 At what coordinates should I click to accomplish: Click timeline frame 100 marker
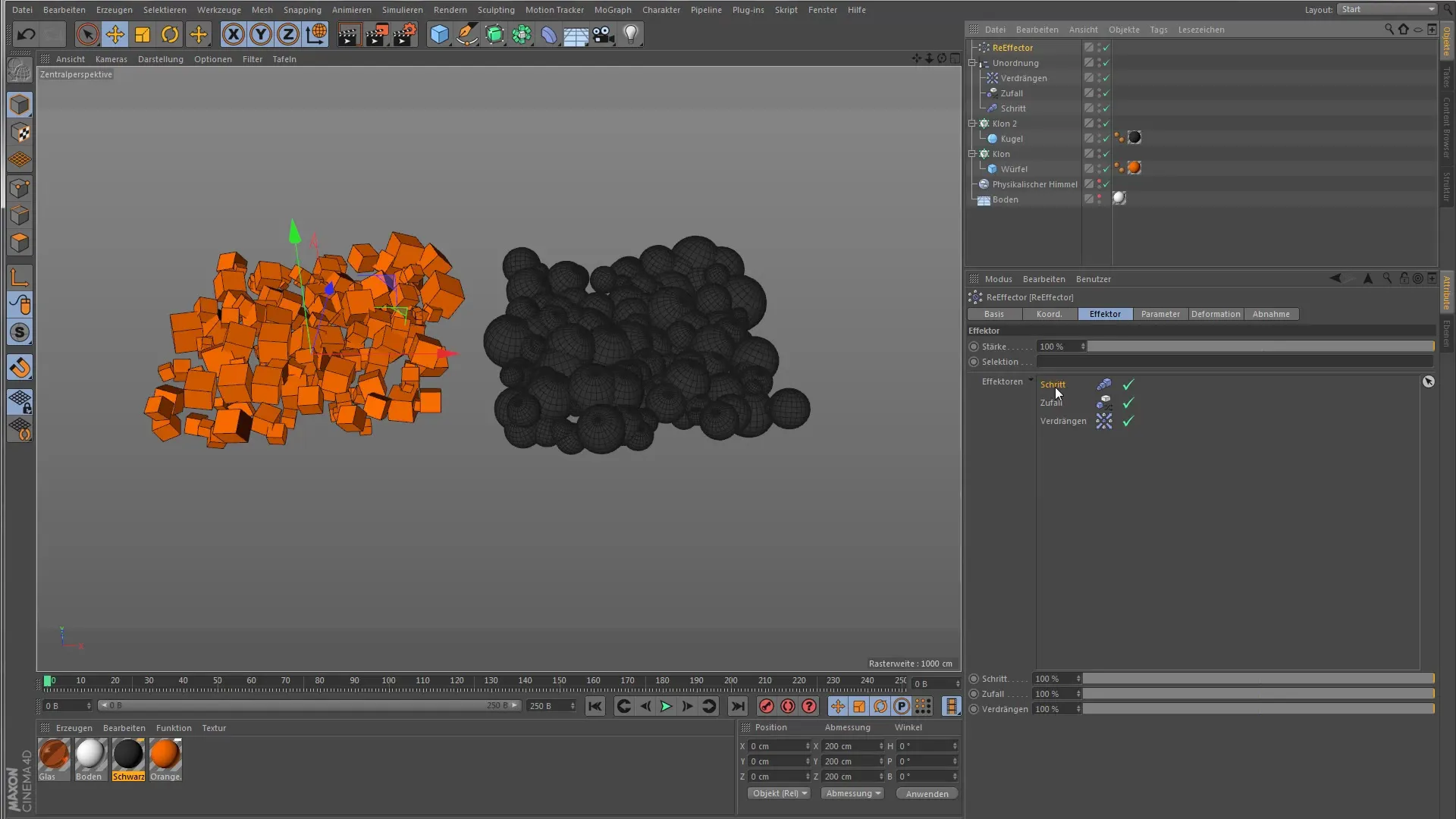[x=388, y=681]
